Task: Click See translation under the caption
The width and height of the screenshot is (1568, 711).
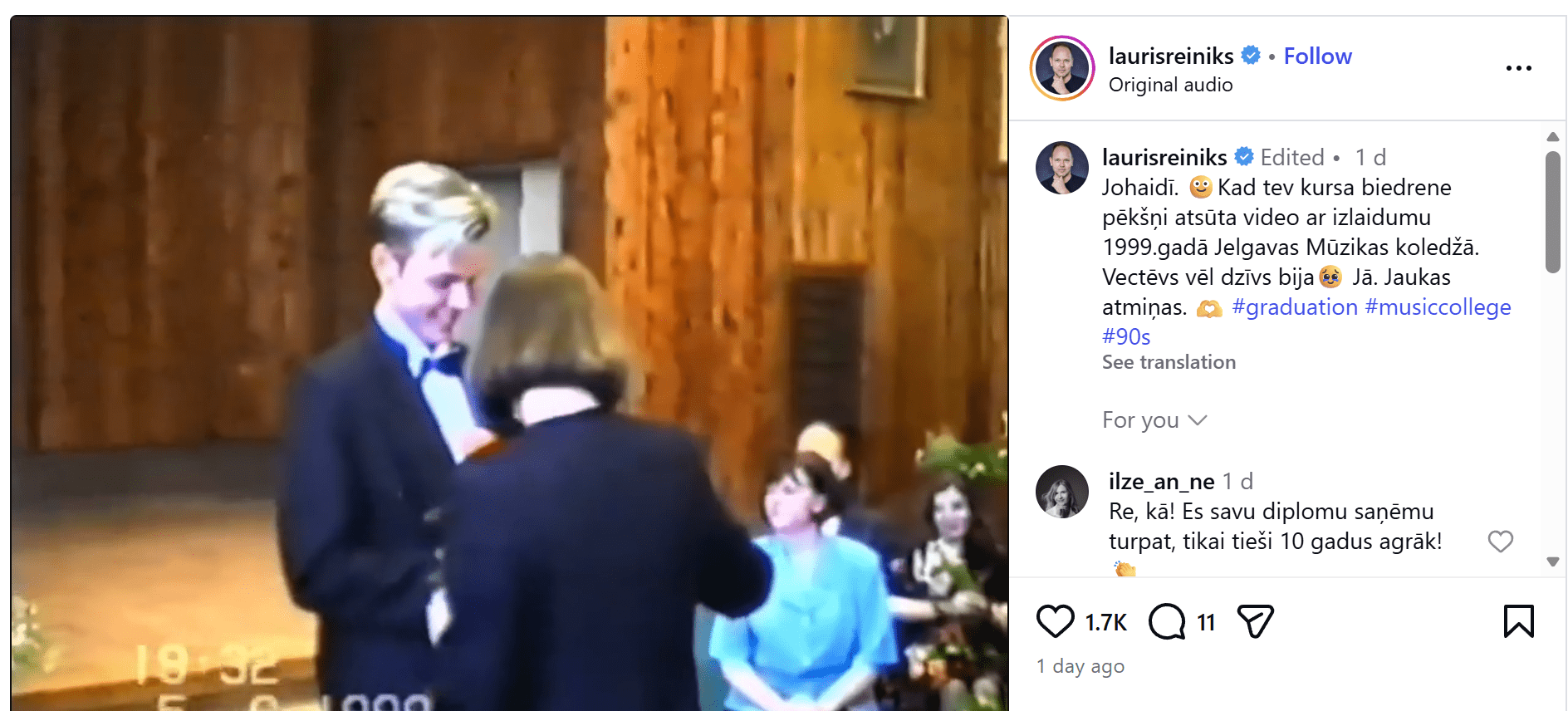Action: [1169, 362]
